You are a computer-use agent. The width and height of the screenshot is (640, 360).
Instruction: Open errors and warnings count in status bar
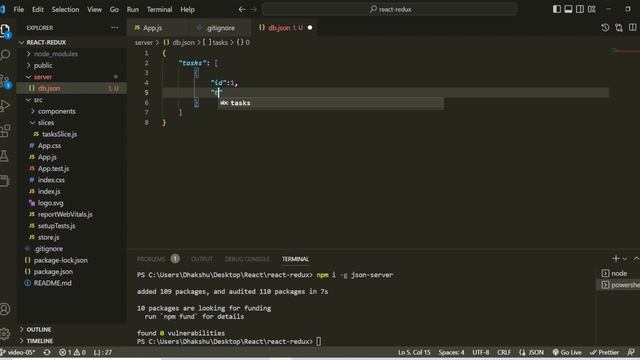pyautogui.click(x=72, y=352)
